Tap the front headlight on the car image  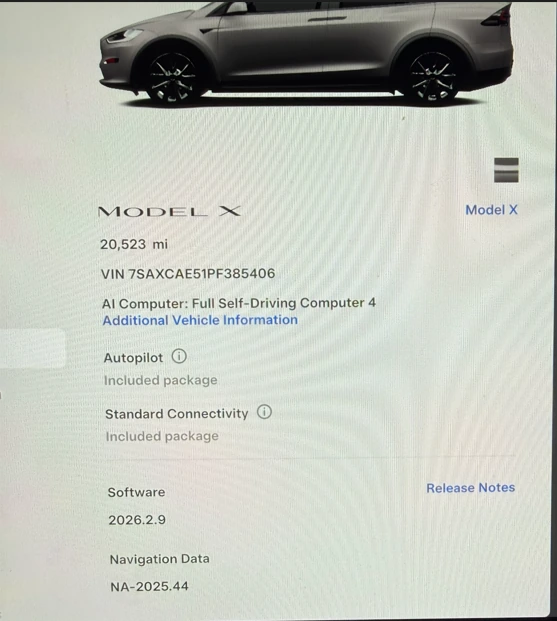tap(122, 36)
